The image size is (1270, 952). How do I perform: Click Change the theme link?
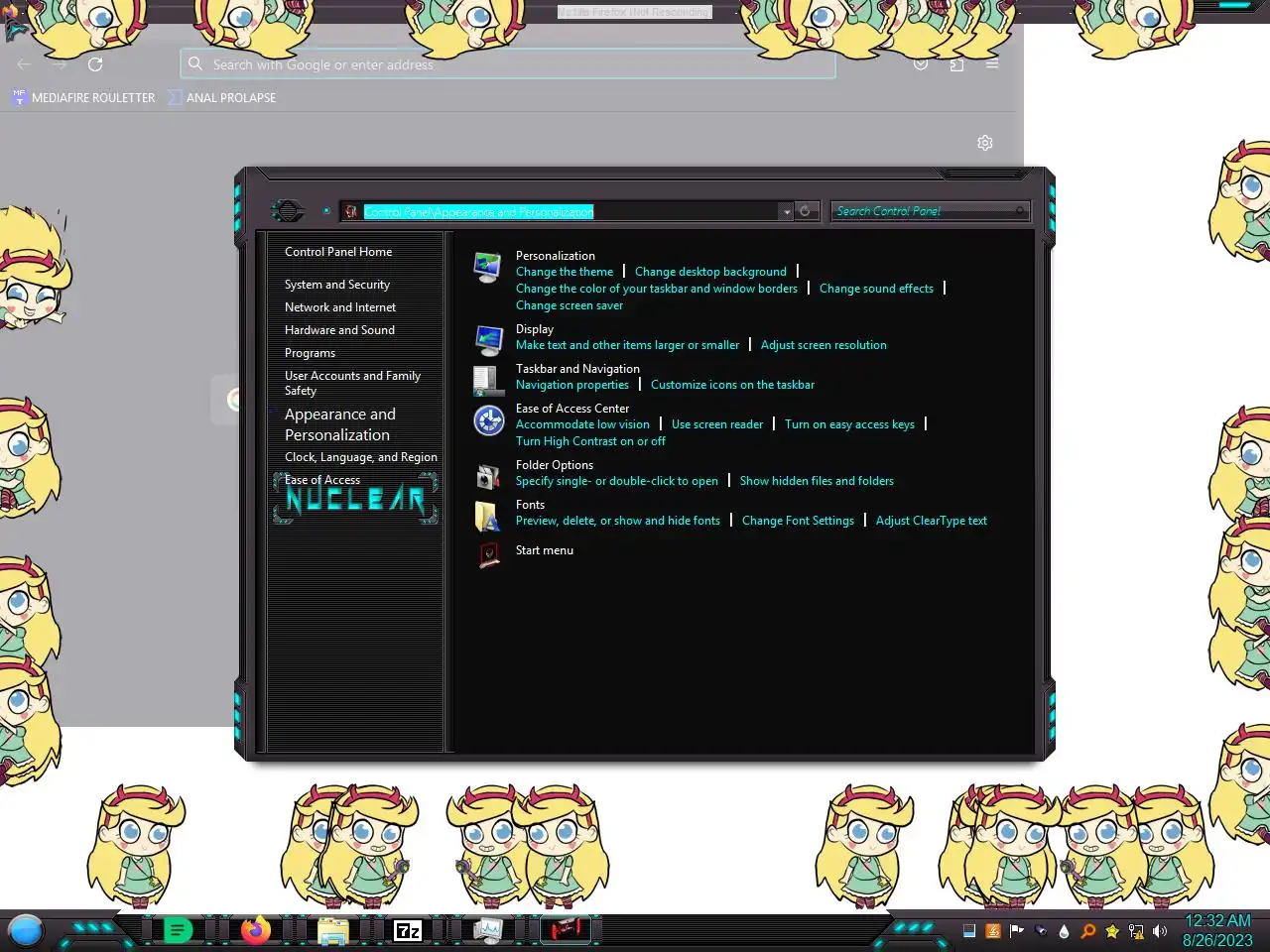pyautogui.click(x=565, y=272)
